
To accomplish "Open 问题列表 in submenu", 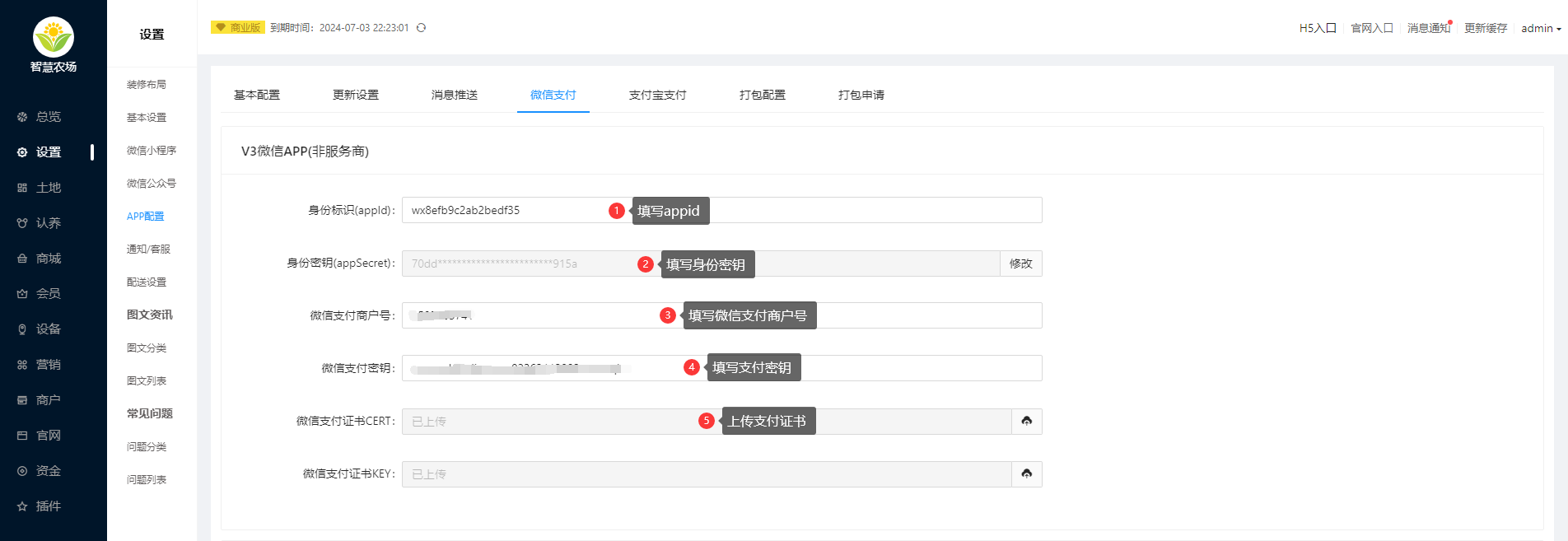I will coord(147,480).
